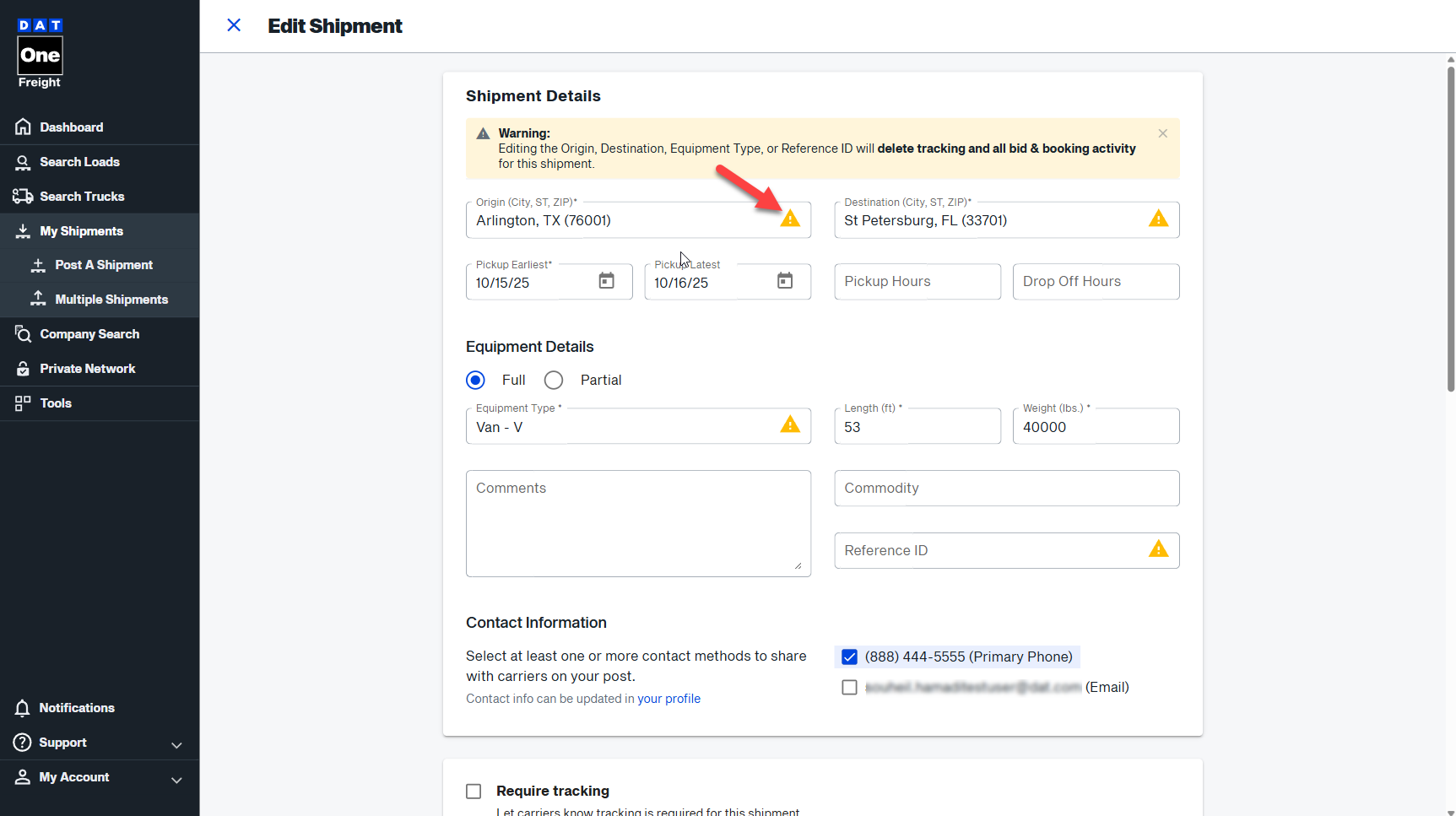
Task: Expand the My Account menu chevron
Action: (x=176, y=779)
